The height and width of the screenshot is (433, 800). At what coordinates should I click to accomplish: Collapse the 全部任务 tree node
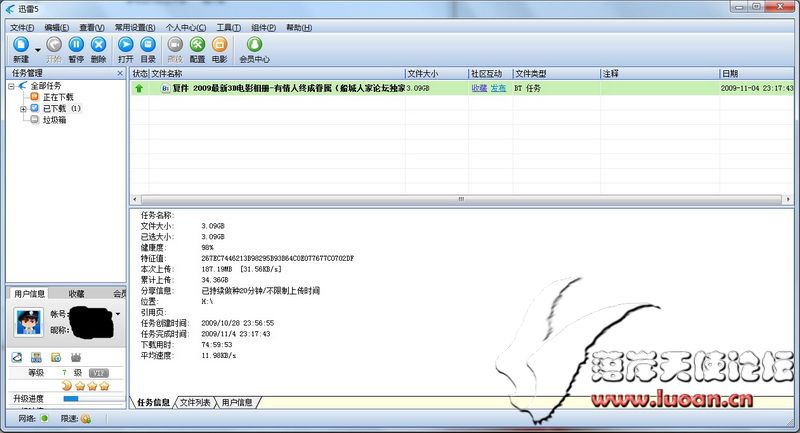pyautogui.click(x=11, y=86)
